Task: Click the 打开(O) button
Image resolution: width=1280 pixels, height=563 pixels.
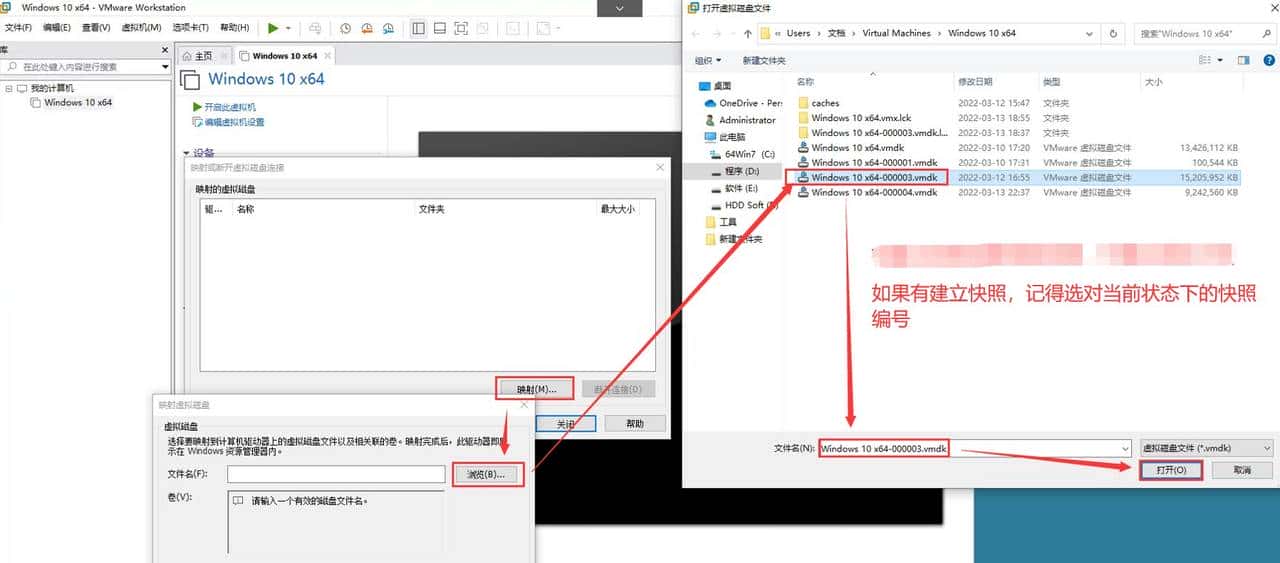Action: coord(1171,470)
